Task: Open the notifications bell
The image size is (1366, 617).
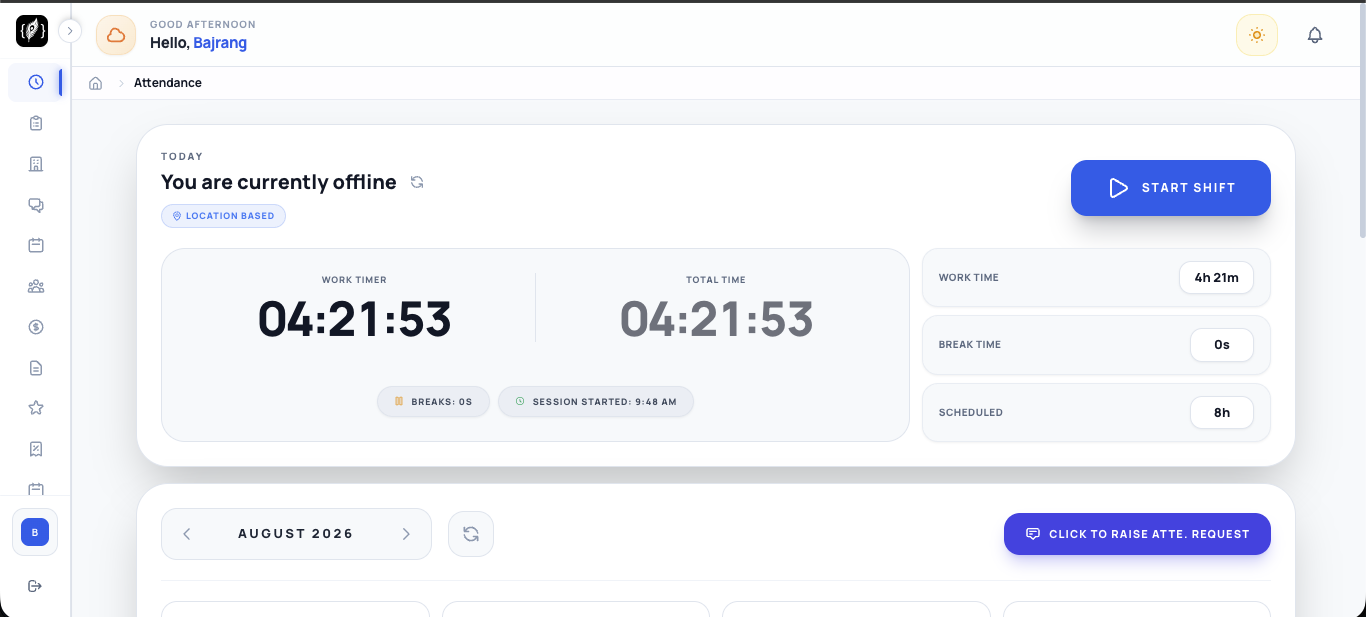Action: pos(1315,35)
